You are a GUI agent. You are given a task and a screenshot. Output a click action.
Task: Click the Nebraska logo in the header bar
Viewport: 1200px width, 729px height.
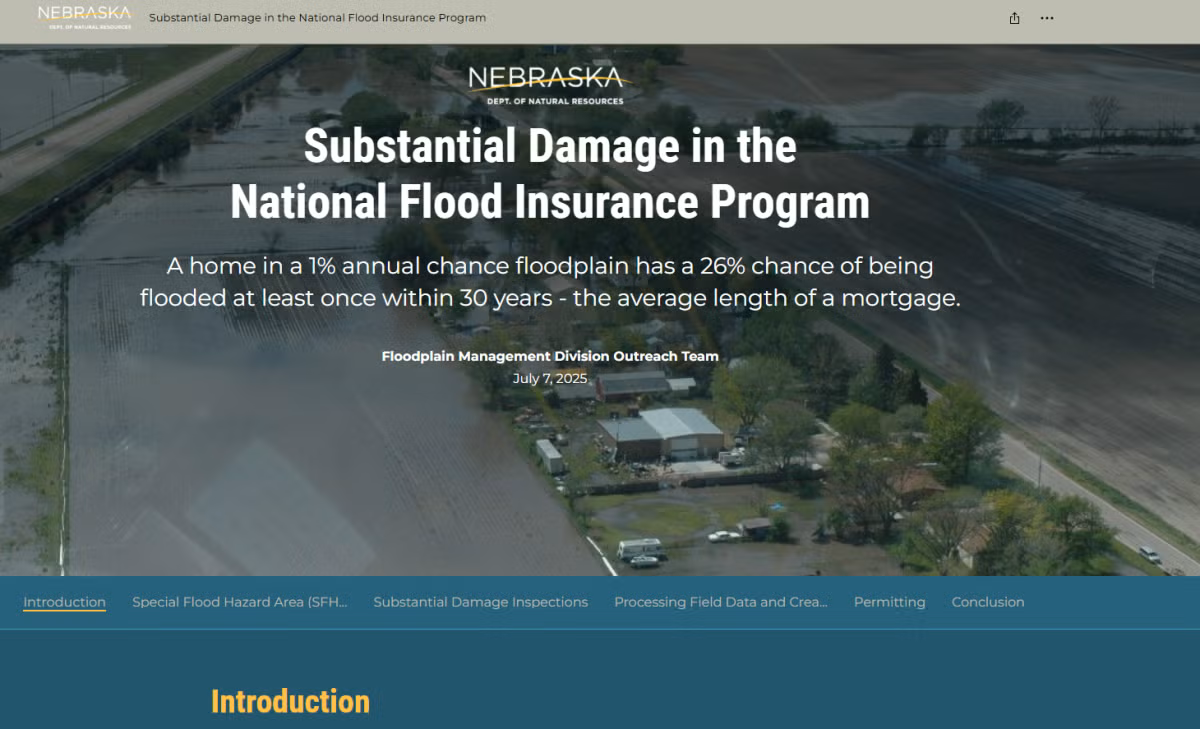pos(84,17)
